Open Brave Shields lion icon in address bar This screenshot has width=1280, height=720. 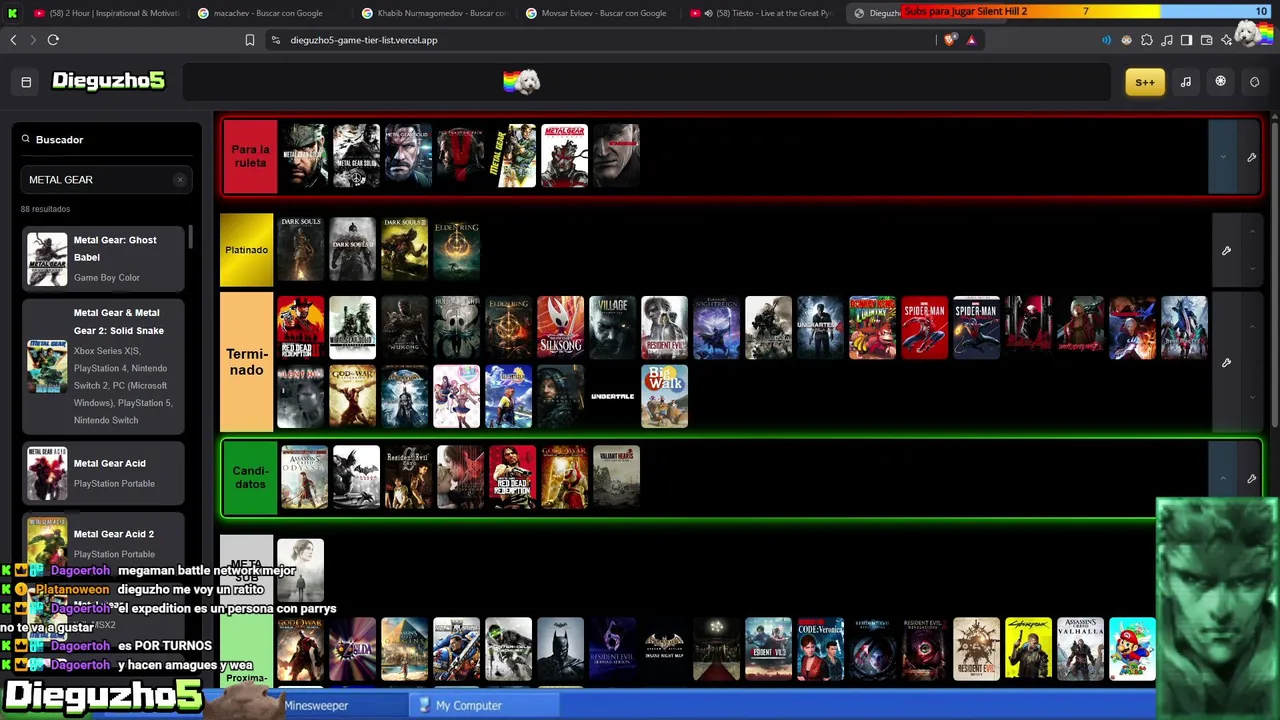click(949, 40)
